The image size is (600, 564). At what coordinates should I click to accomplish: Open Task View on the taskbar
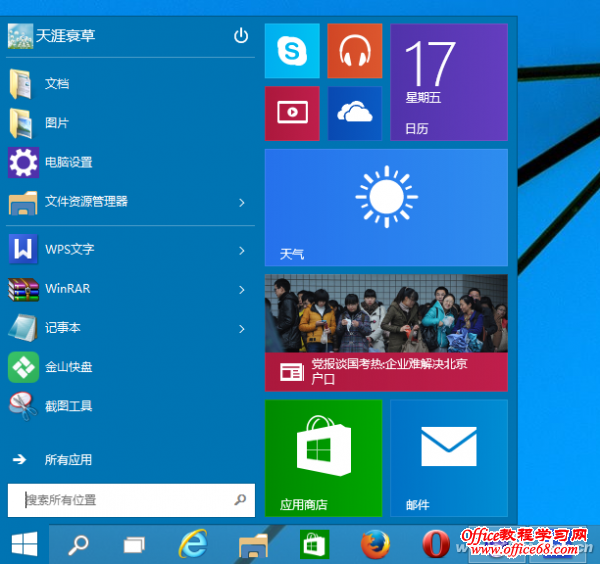click(x=134, y=544)
